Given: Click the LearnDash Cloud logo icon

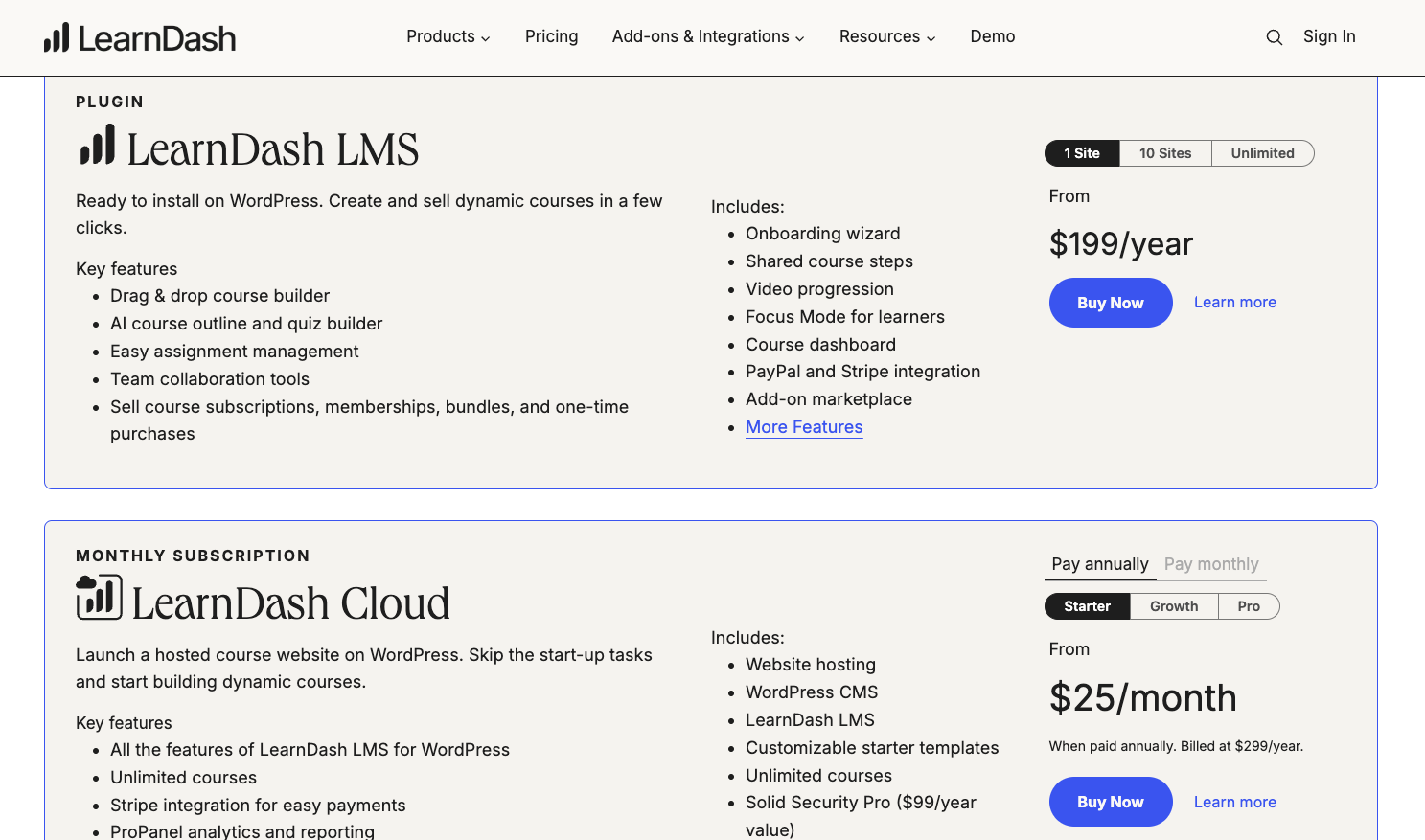Looking at the screenshot, I should (x=99, y=598).
